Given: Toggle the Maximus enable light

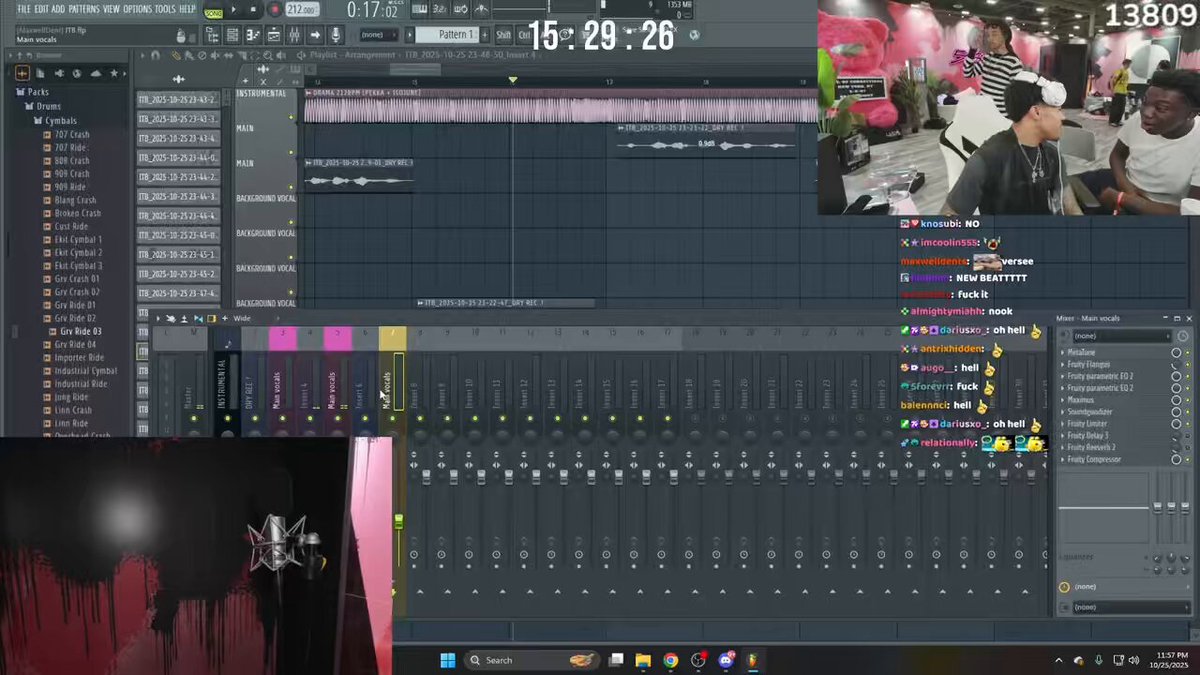Looking at the screenshot, I should pos(1187,400).
